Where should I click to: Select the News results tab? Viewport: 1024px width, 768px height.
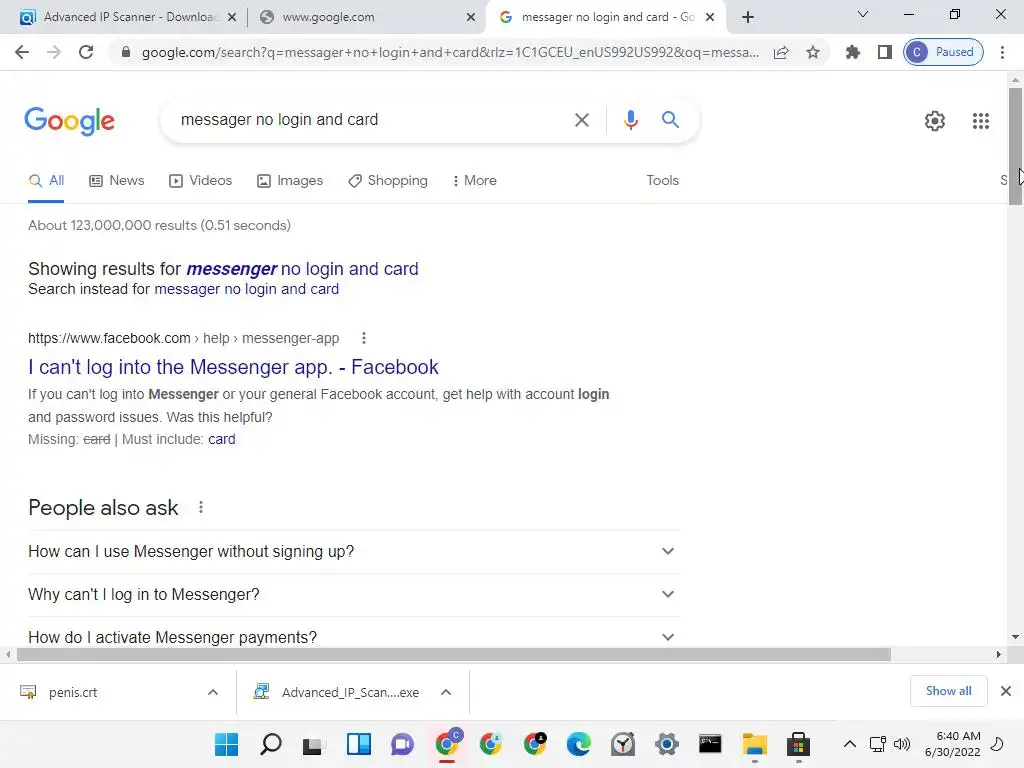point(117,181)
